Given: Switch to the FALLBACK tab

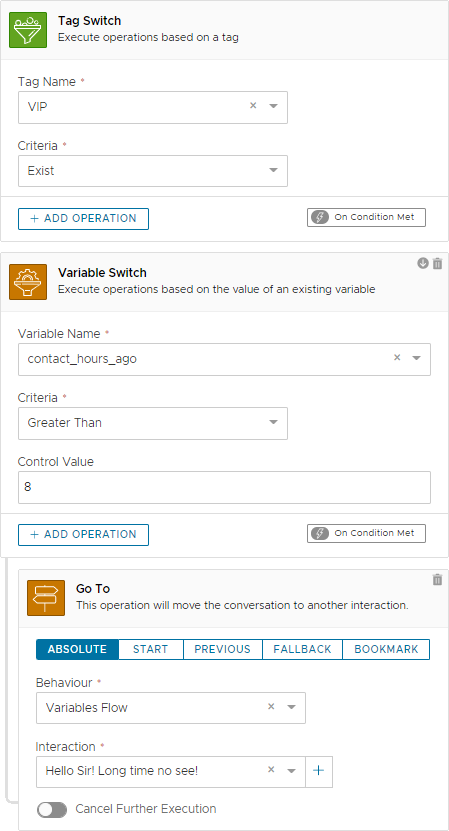Looking at the screenshot, I should pos(302,649).
